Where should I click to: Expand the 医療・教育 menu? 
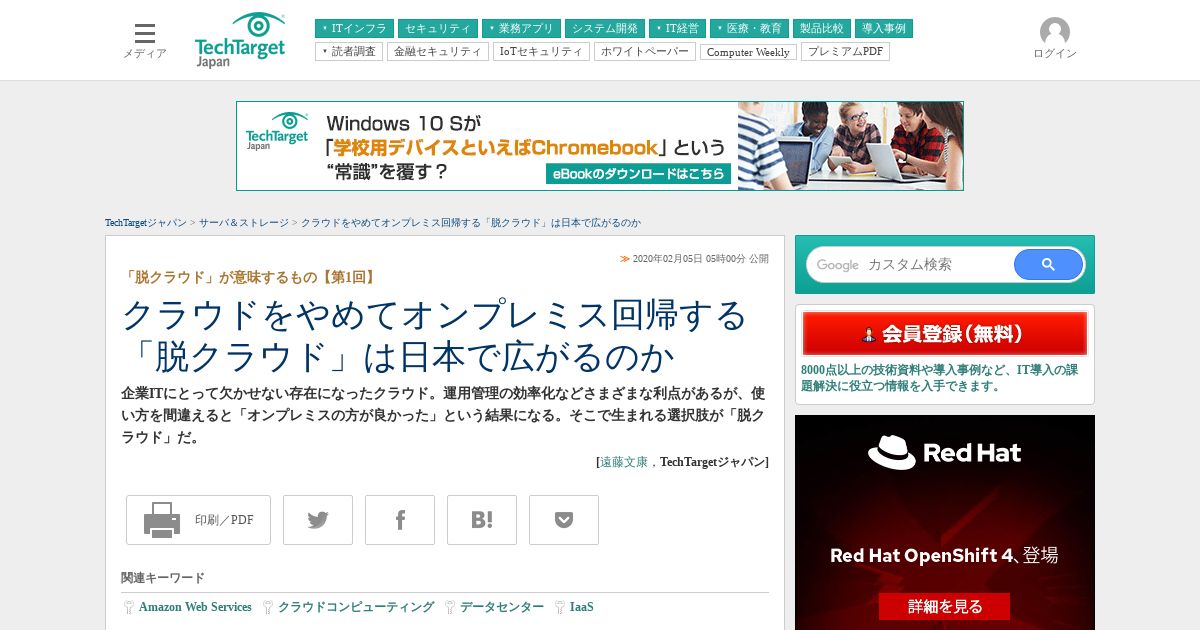click(x=749, y=29)
